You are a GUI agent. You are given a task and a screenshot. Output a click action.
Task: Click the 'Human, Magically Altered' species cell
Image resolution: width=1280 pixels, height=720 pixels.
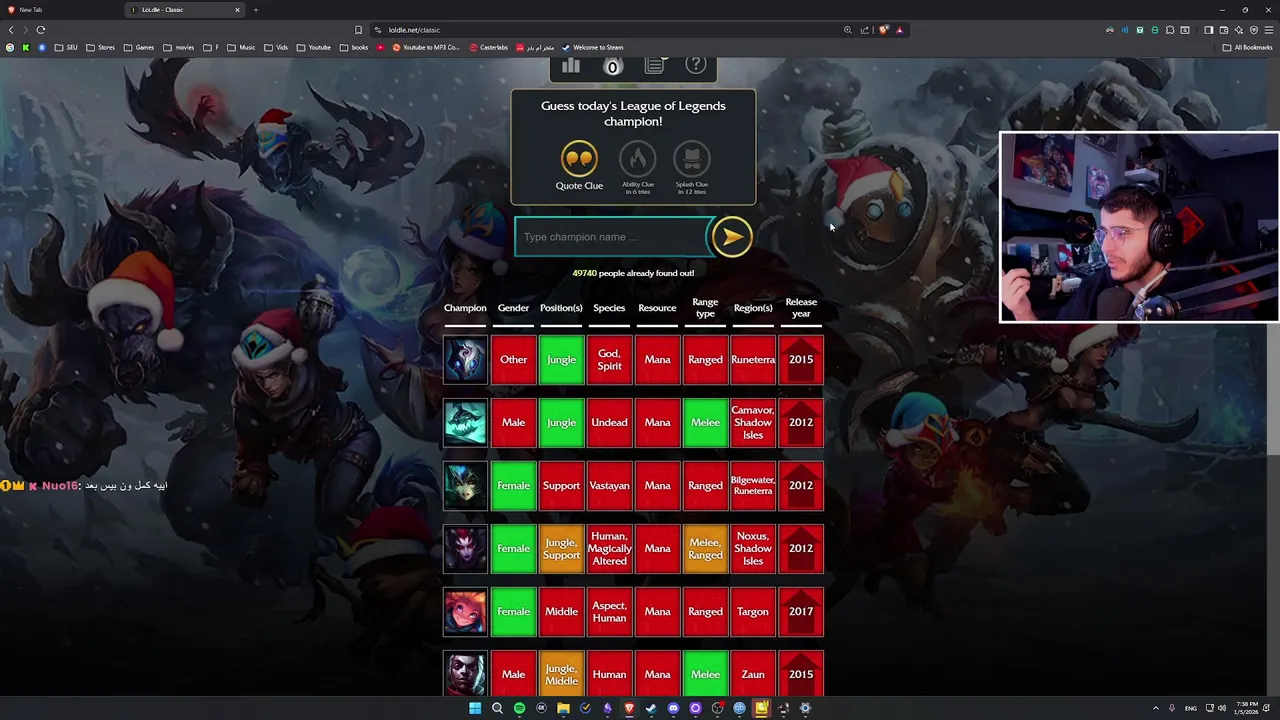pyautogui.click(x=609, y=549)
